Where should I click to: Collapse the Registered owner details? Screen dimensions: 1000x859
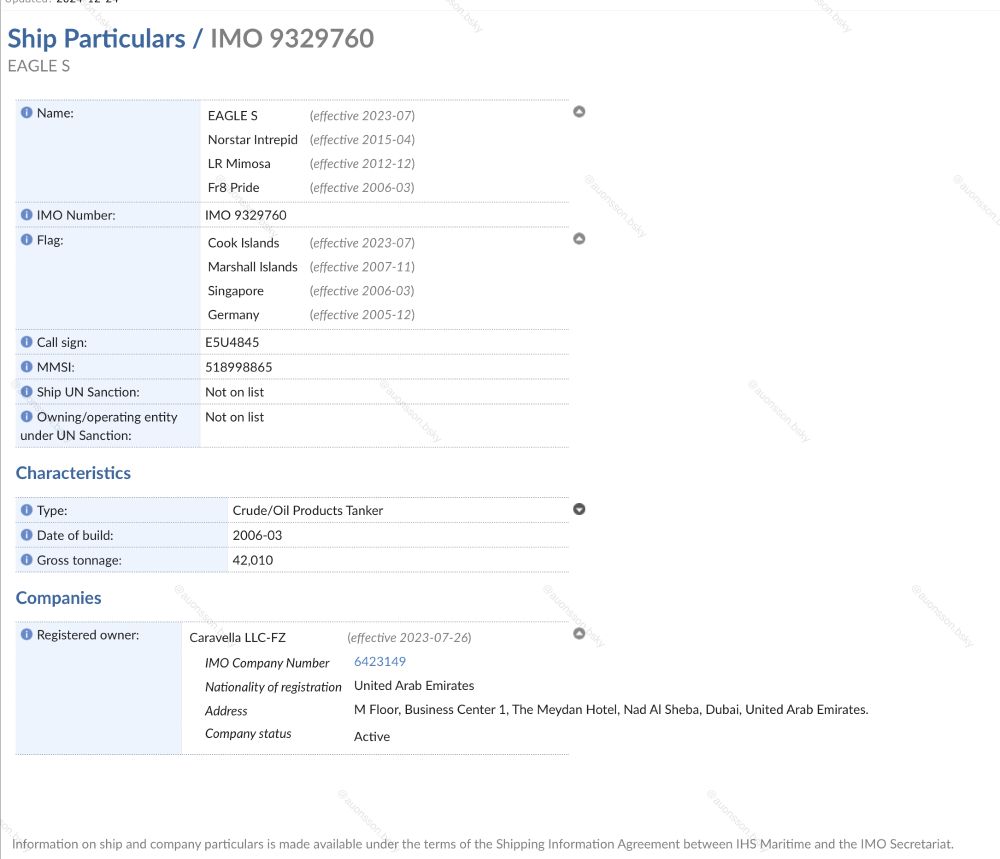tap(579, 633)
